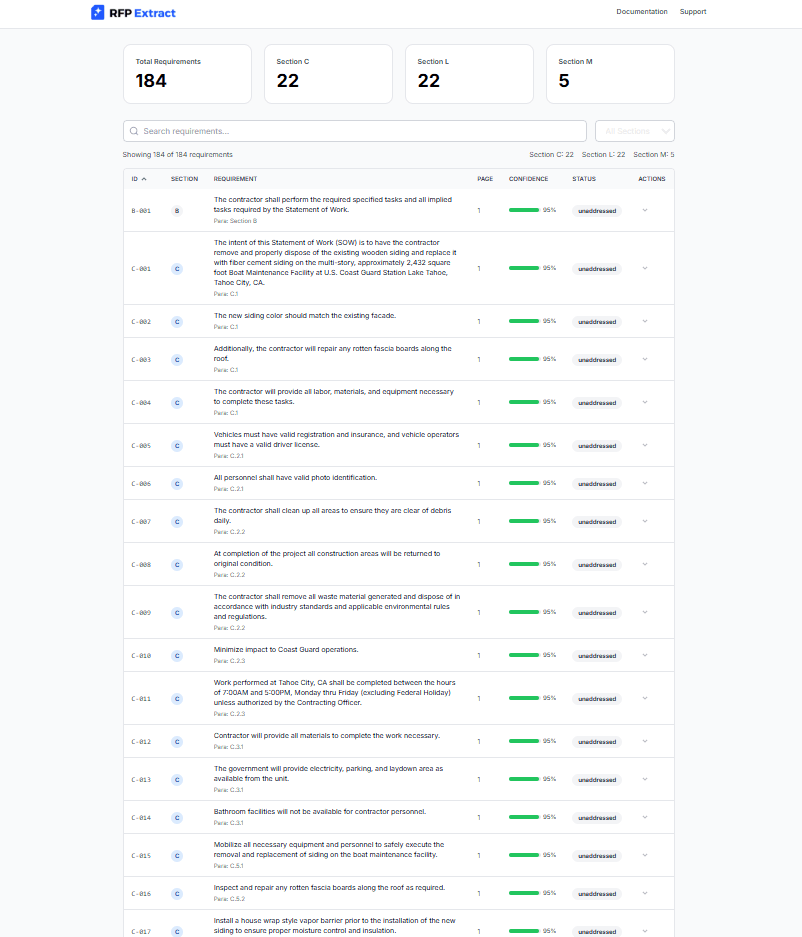Screen dimensions: 802x937
Task: Toggle the unaddressed status badge on row C-013
Action: [x=596, y=779]
